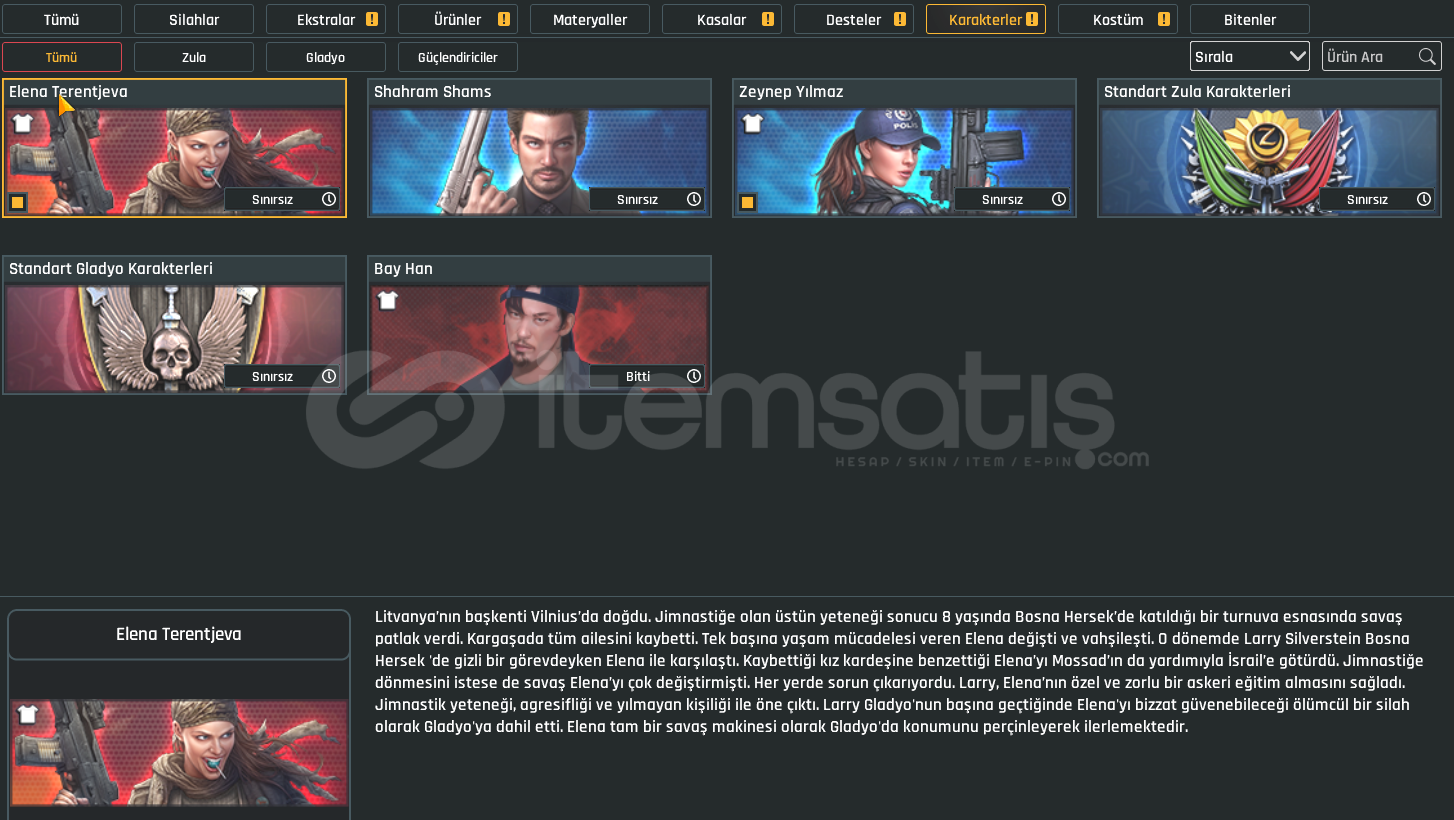Click the clock icon on Shahram Shams's card
The height and width of the screenshot is (820, 1454).
click(694, 199)
